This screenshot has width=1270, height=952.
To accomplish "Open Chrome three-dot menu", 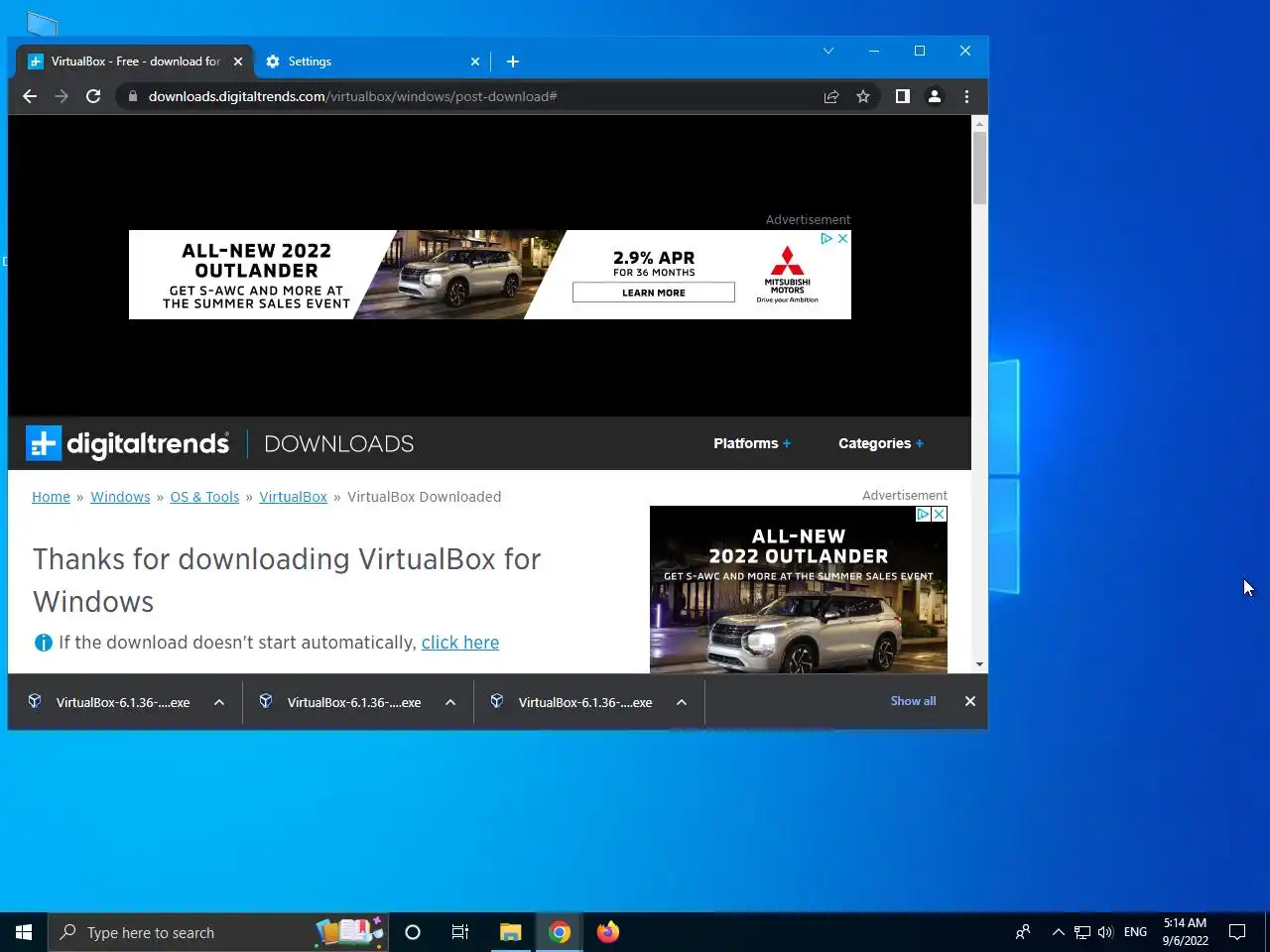I will (966, 96).
